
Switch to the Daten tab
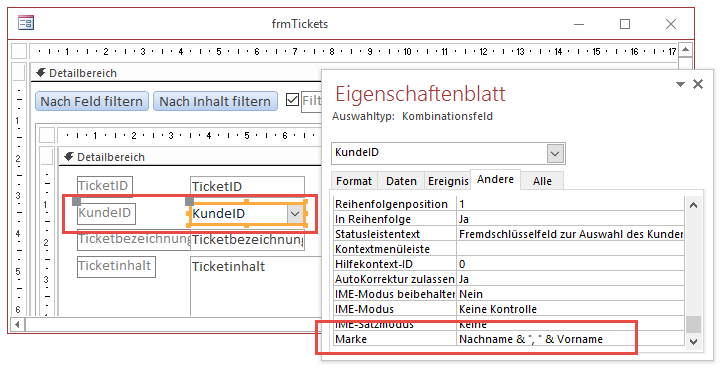pos(401,181)
